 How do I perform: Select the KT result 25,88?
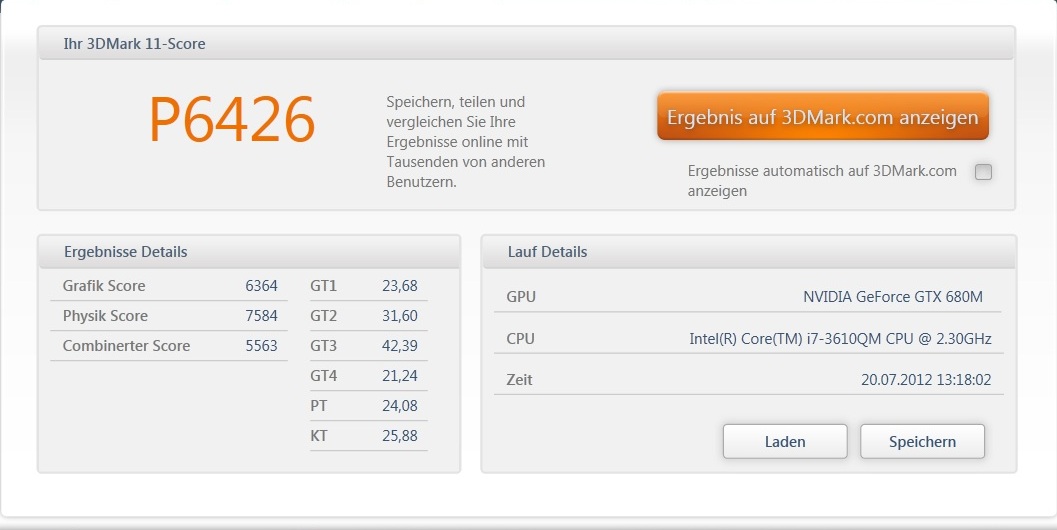pos(400,436)
